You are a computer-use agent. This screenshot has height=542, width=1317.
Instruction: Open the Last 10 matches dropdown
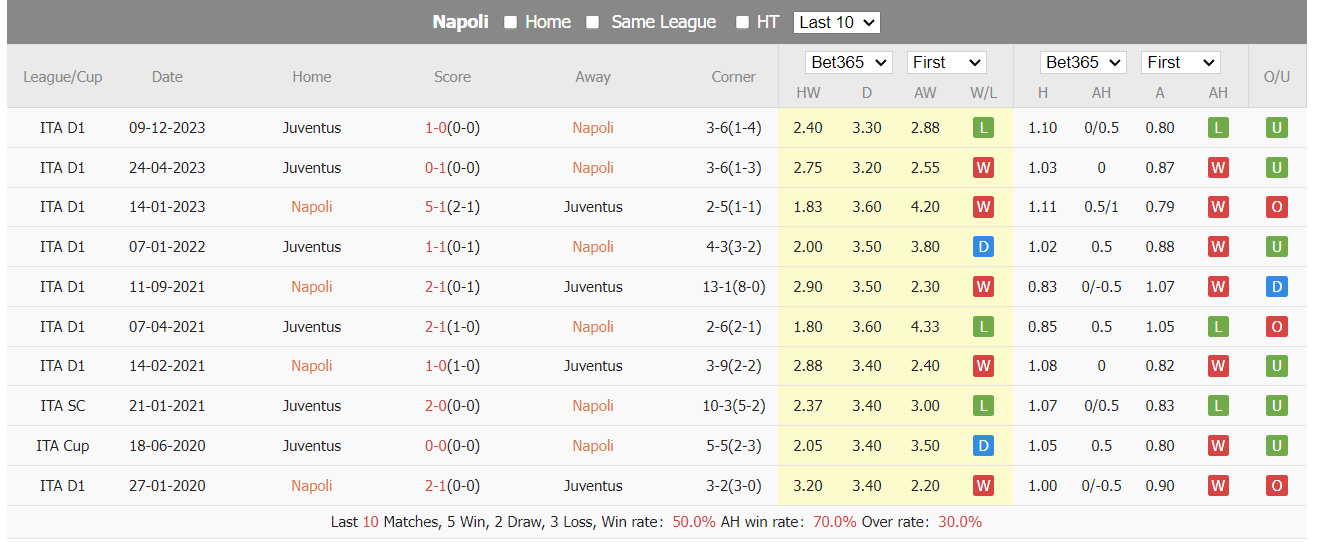pos(837,22)
